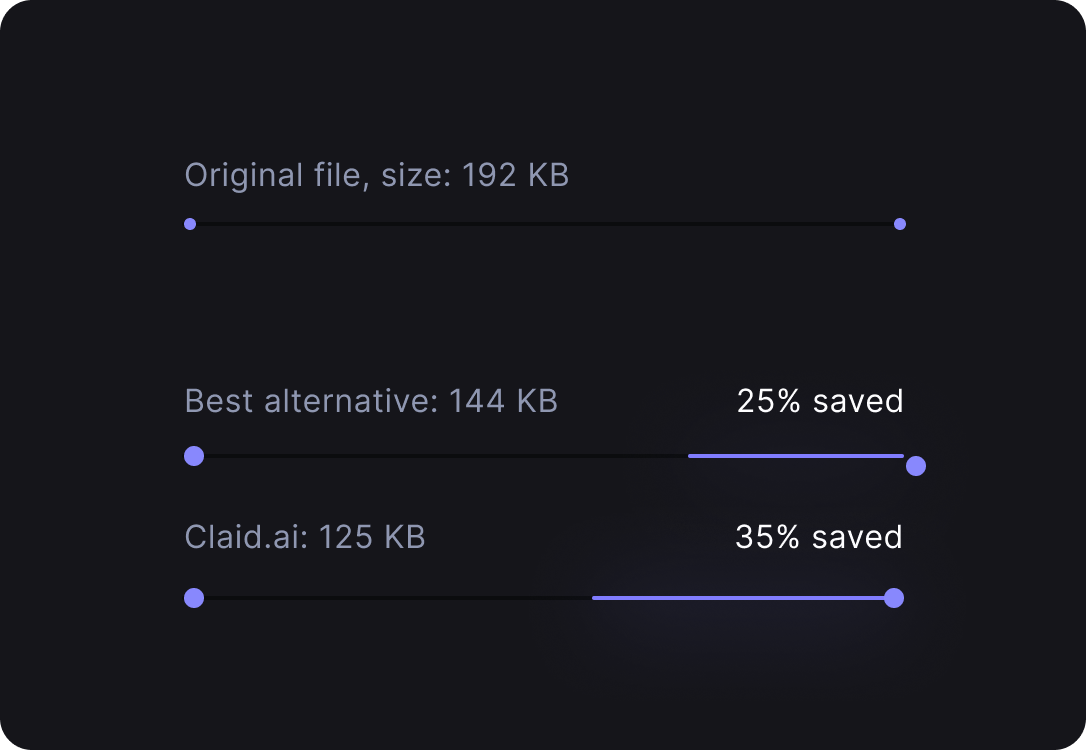The width and height of the screenshot is (1086, 750).
Task: Click left endpoint dot of Original file bar
Action: click(190, 224)
